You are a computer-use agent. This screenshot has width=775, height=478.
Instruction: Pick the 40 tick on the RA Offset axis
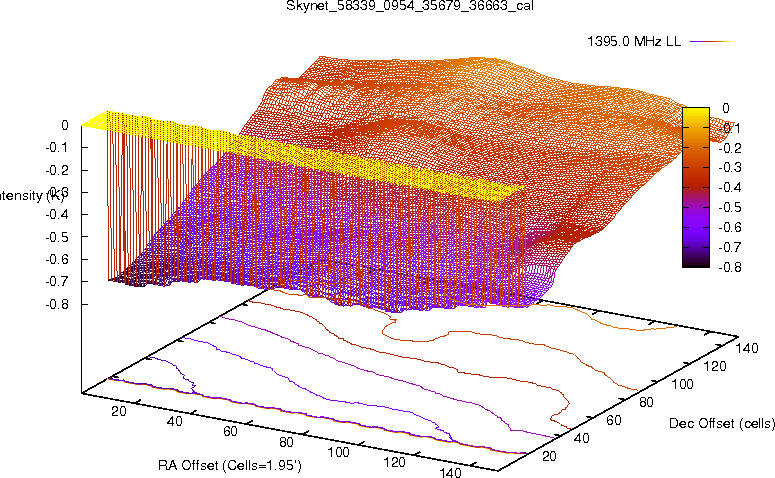click(x=174, y=421)
